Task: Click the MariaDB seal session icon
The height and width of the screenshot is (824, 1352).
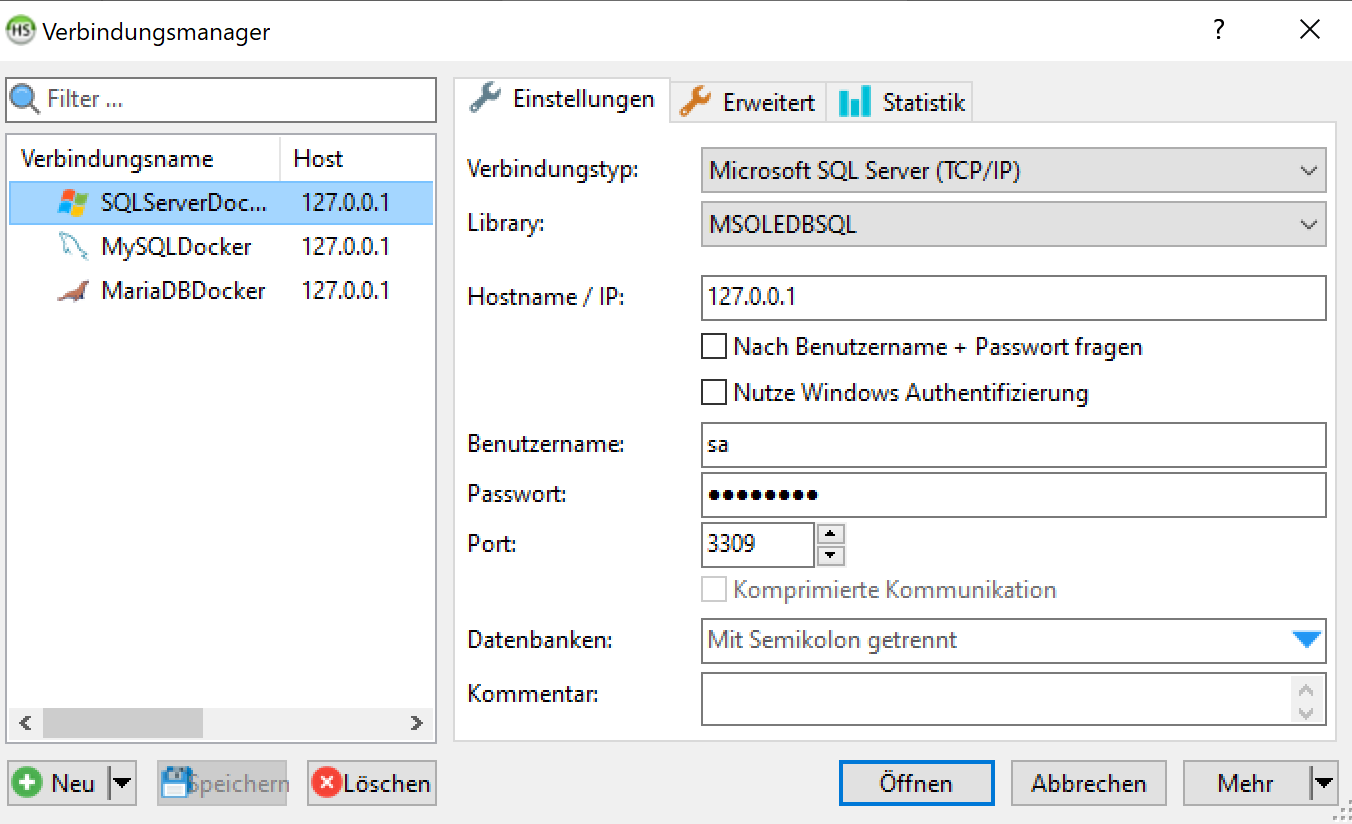Action: (73, 291)
